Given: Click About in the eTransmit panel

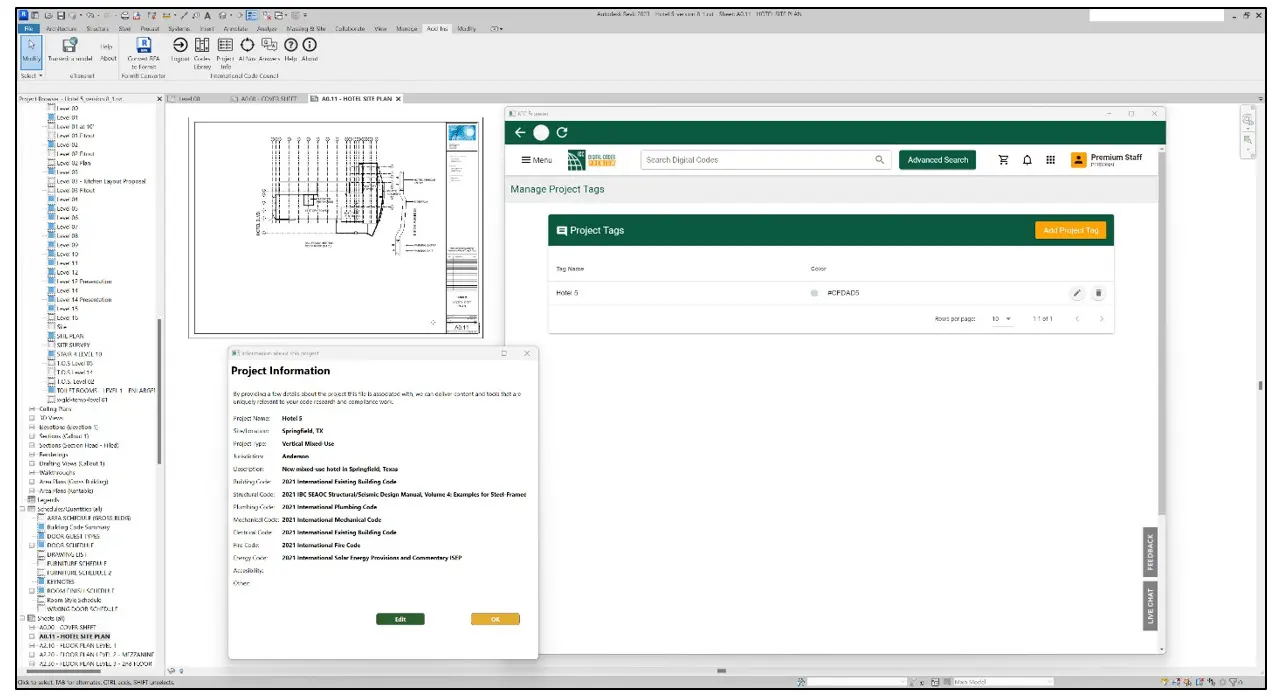Looking at the screenshot, I should click(x=108, y=58).
